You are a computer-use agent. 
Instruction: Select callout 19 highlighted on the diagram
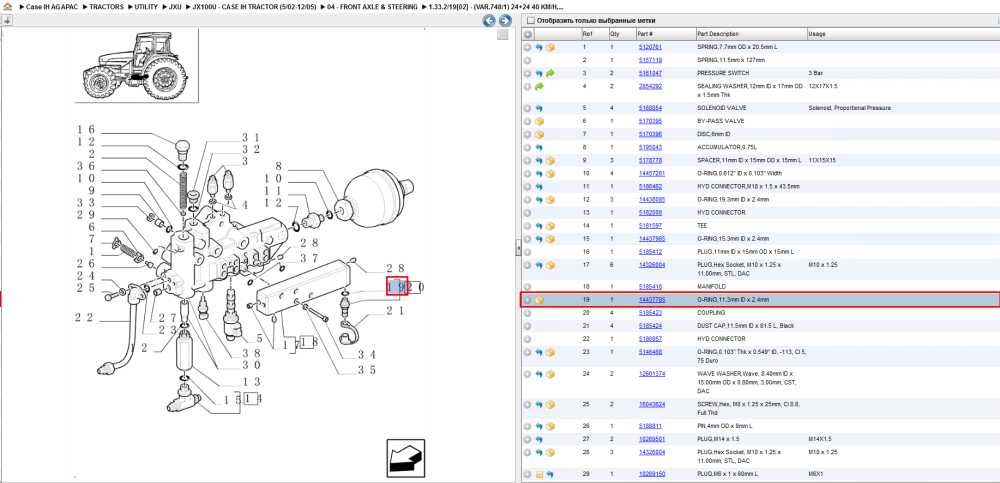click(397, 287)
